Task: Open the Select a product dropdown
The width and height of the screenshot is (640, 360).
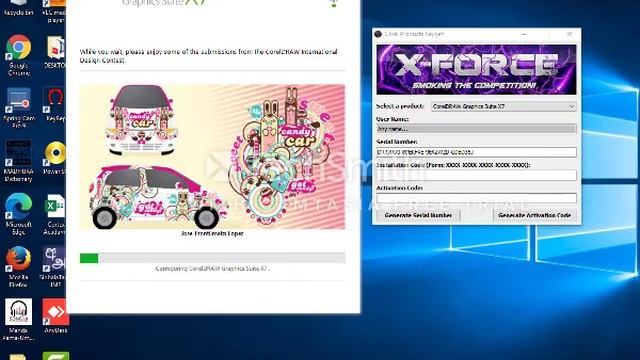Action: pyautogui.click(x=504, y=106)
